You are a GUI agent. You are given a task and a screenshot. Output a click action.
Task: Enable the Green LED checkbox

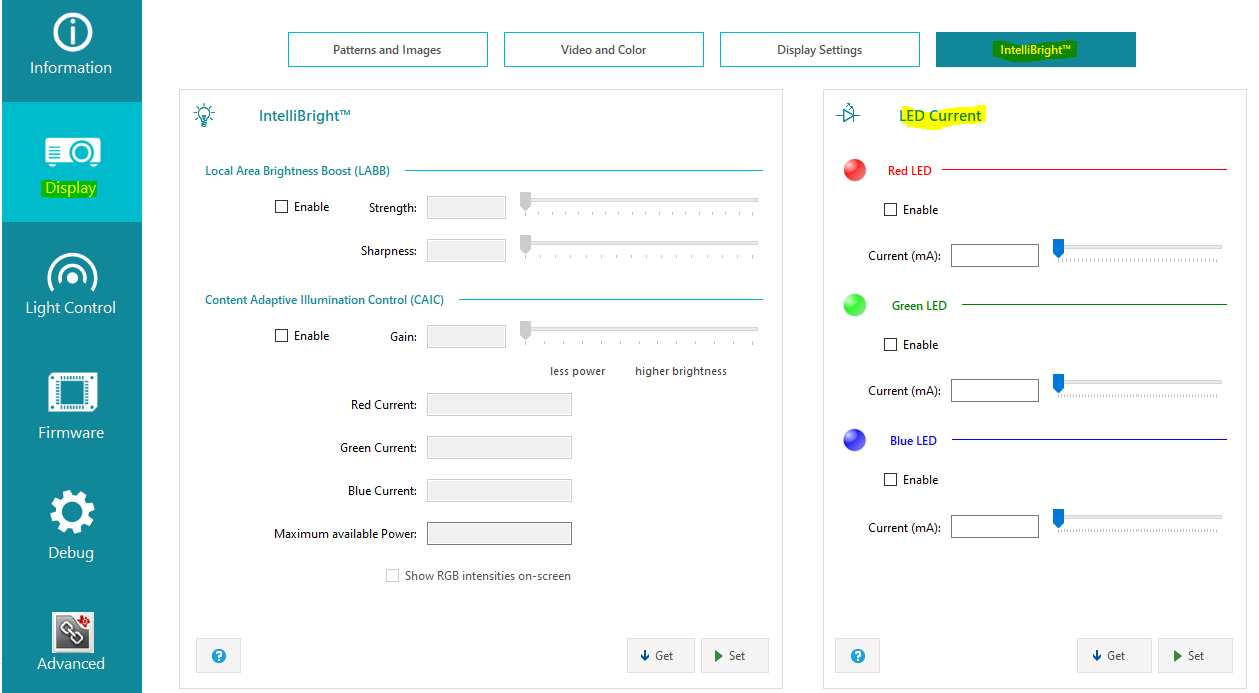890,345
